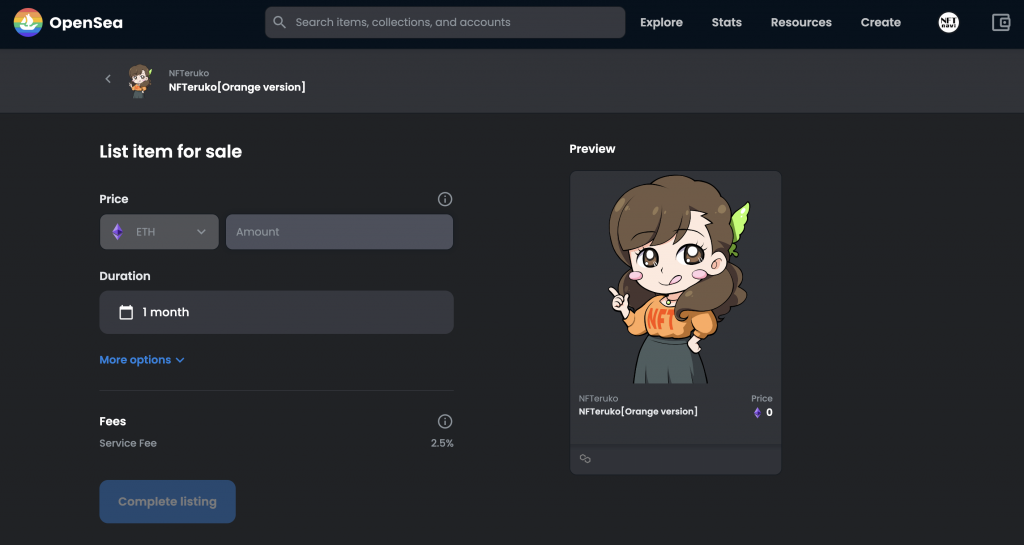Click the small NFTeruko thumbnail in header

140,80
